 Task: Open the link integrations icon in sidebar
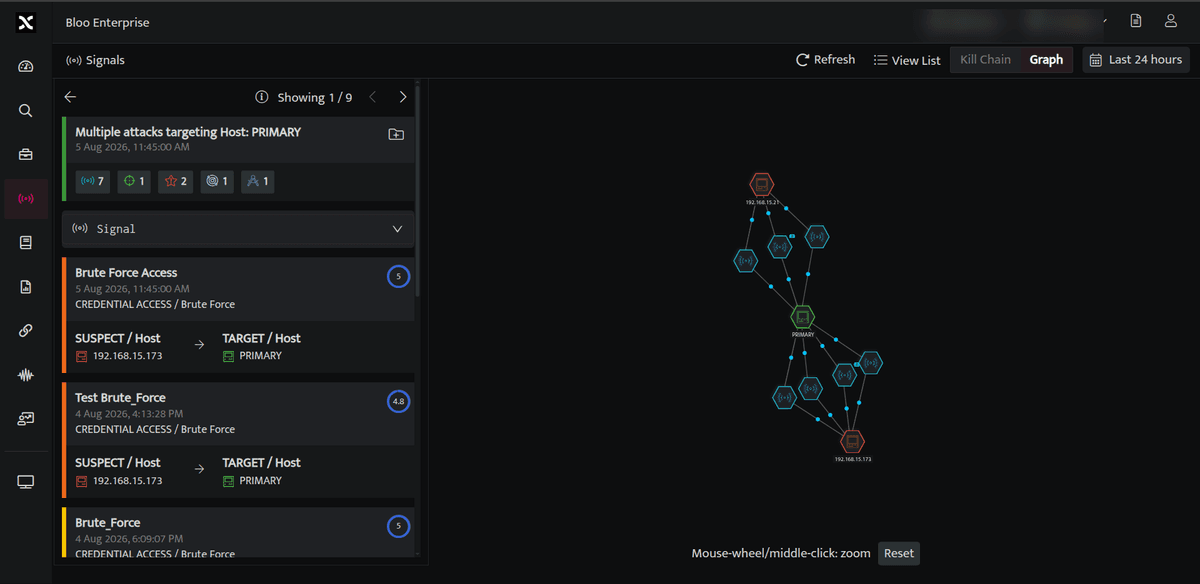[x=26, y=331]
